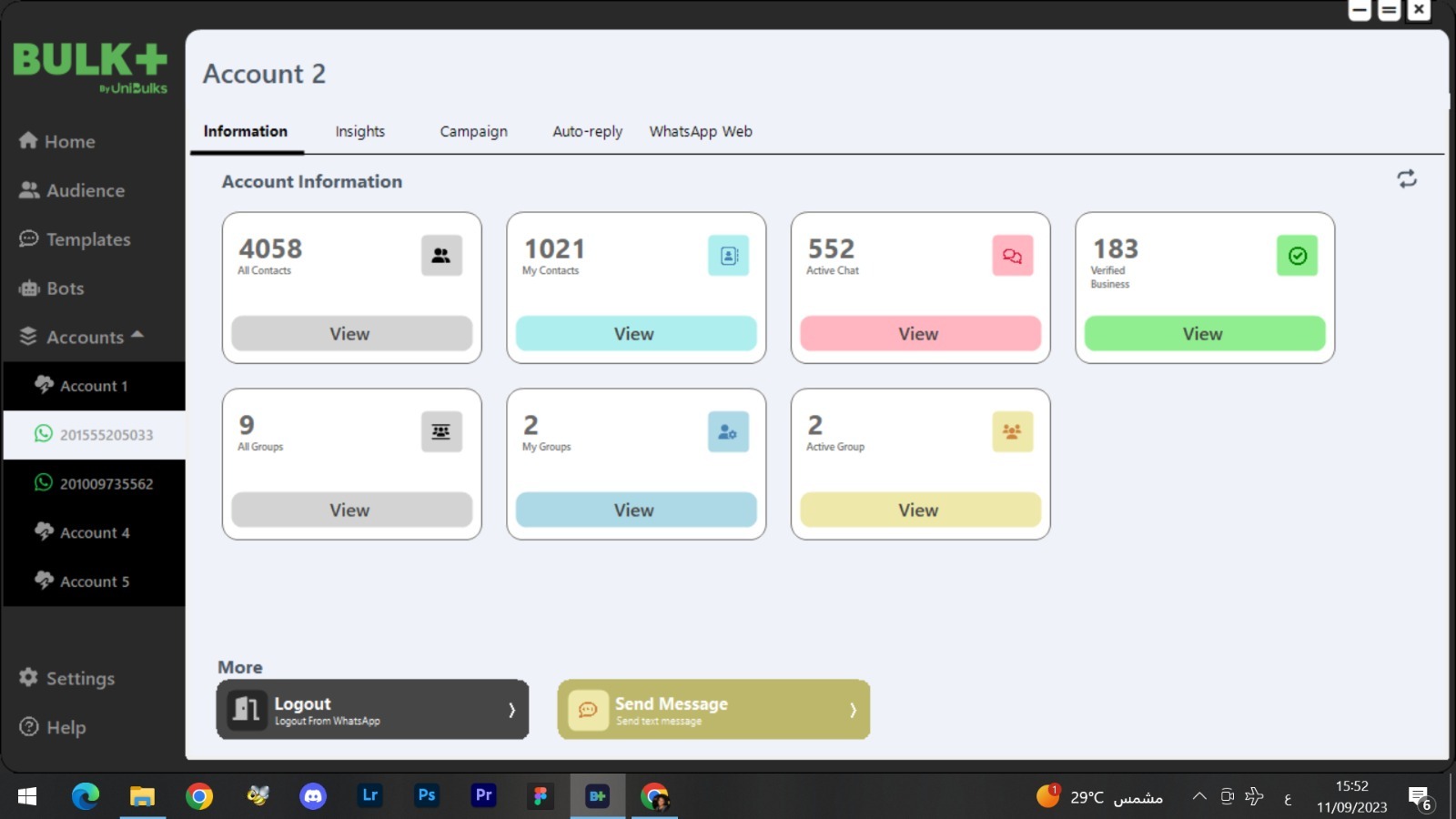
Task: Click the Active Chat pink chat icon
Action: click(x=1012, y=256)
